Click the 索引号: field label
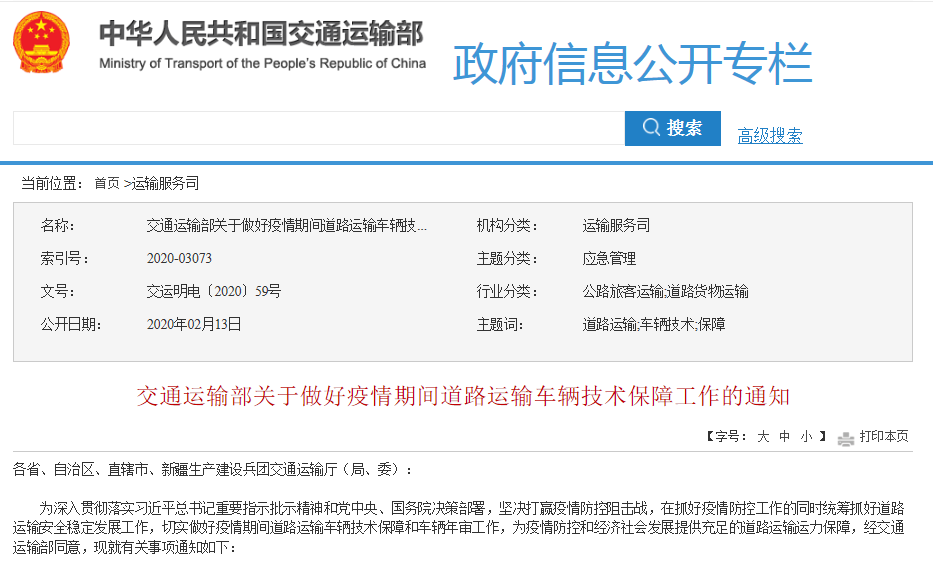933x561 pixels. 64,258
